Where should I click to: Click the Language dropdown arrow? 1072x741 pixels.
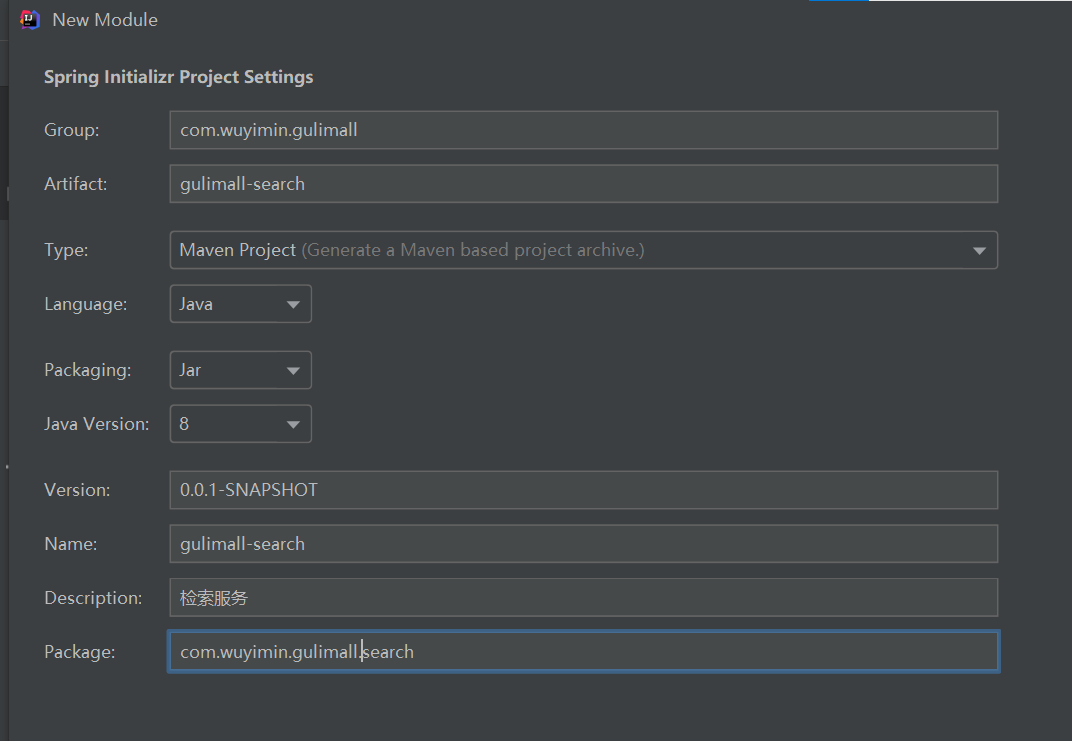click(293, 305)
